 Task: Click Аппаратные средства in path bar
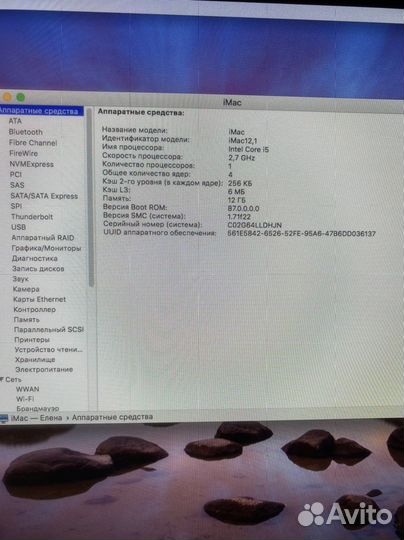coord(112,417)
